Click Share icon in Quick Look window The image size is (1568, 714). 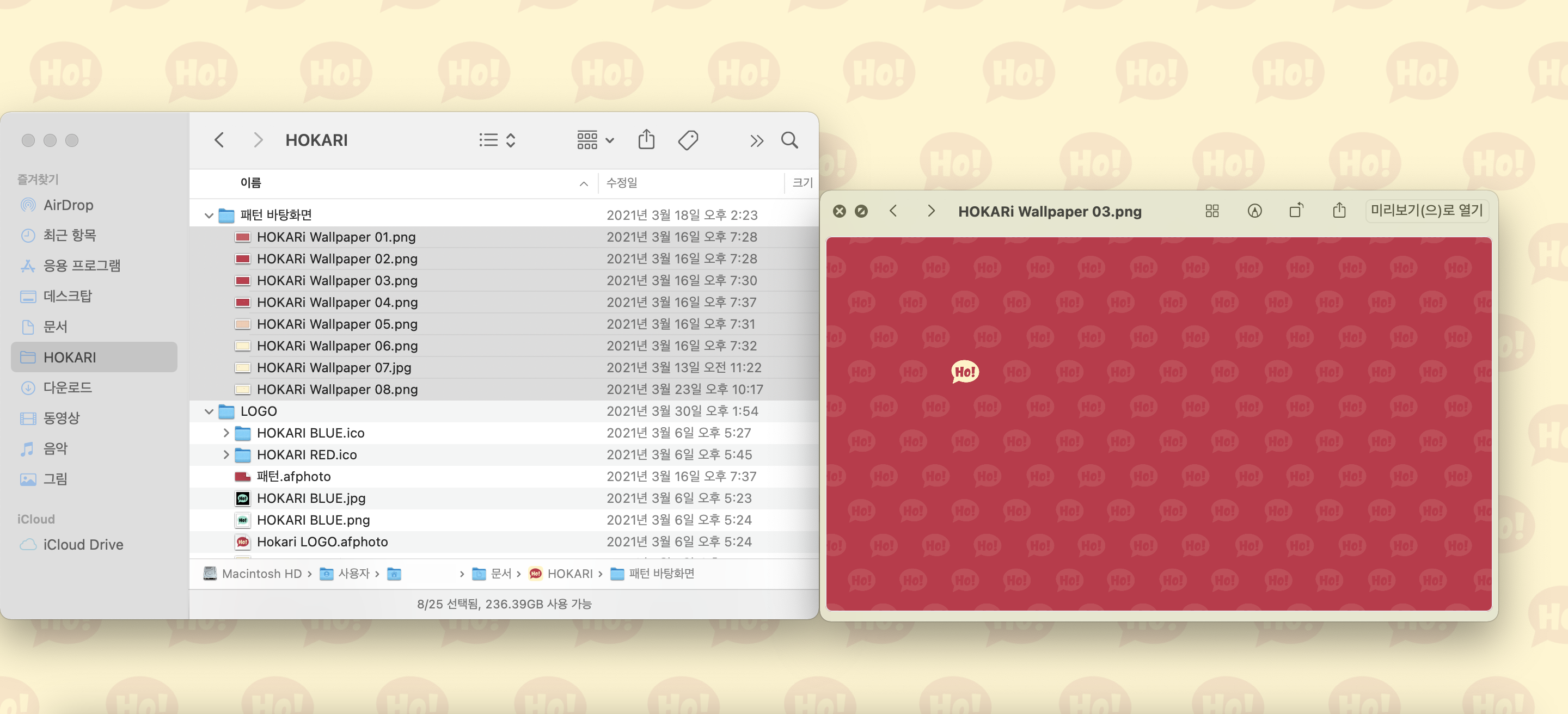point(1339,211)
